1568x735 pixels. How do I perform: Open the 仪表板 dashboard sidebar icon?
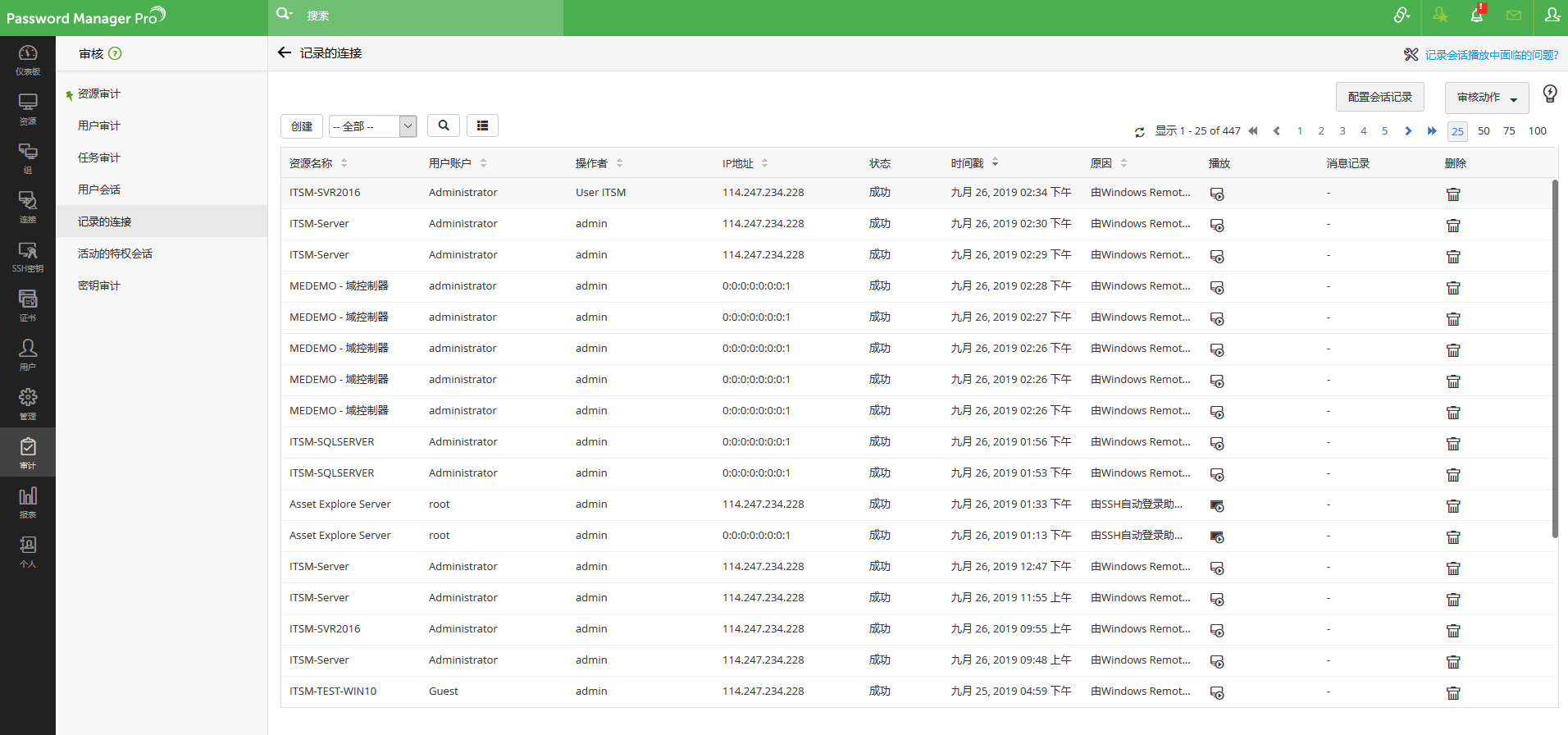click(x=28, y=60)
